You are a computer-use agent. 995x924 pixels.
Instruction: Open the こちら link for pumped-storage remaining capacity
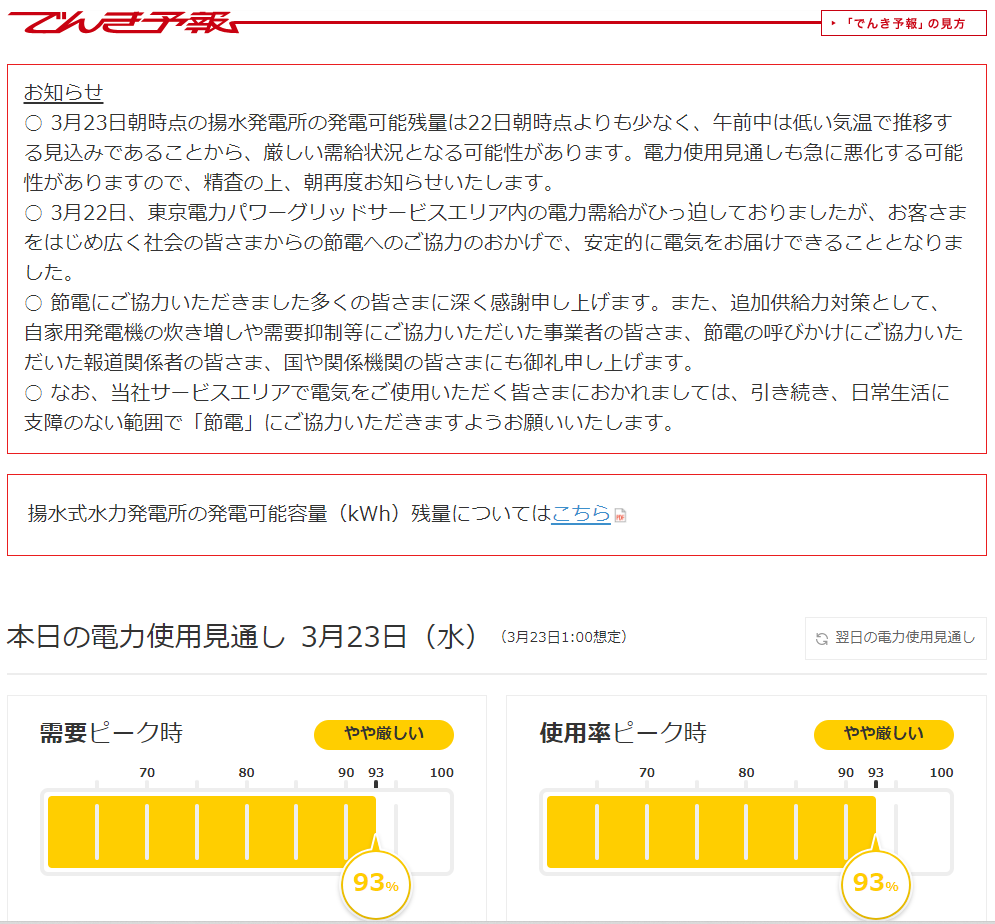pos(581,513)
